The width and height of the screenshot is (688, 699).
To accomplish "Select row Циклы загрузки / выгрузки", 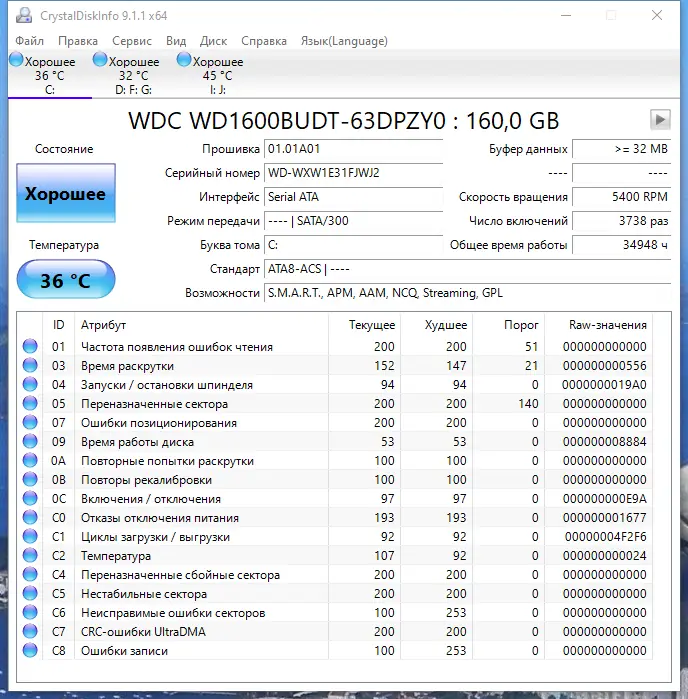I will [335, 536].
